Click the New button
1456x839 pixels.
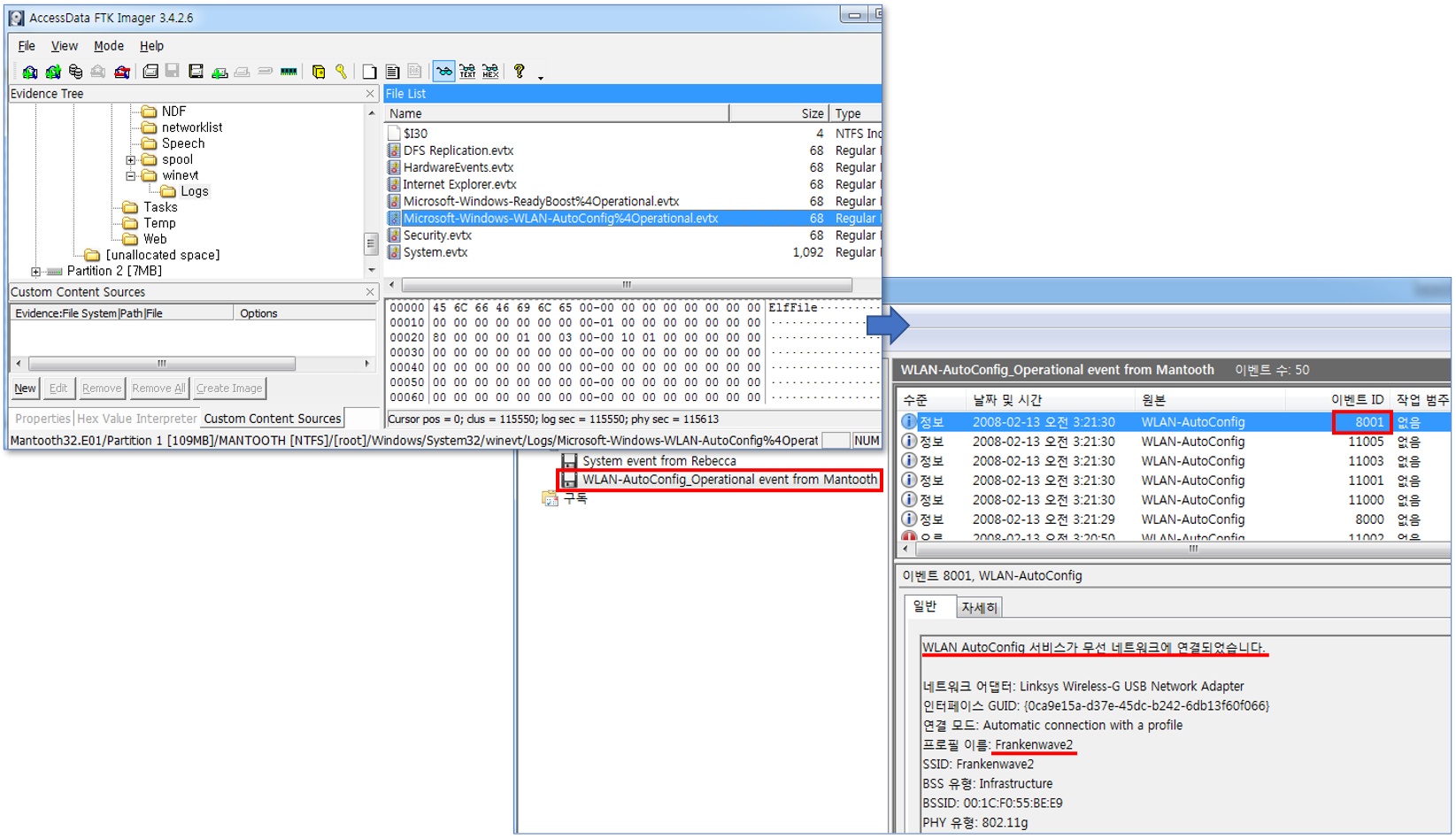tap(26, 389)
